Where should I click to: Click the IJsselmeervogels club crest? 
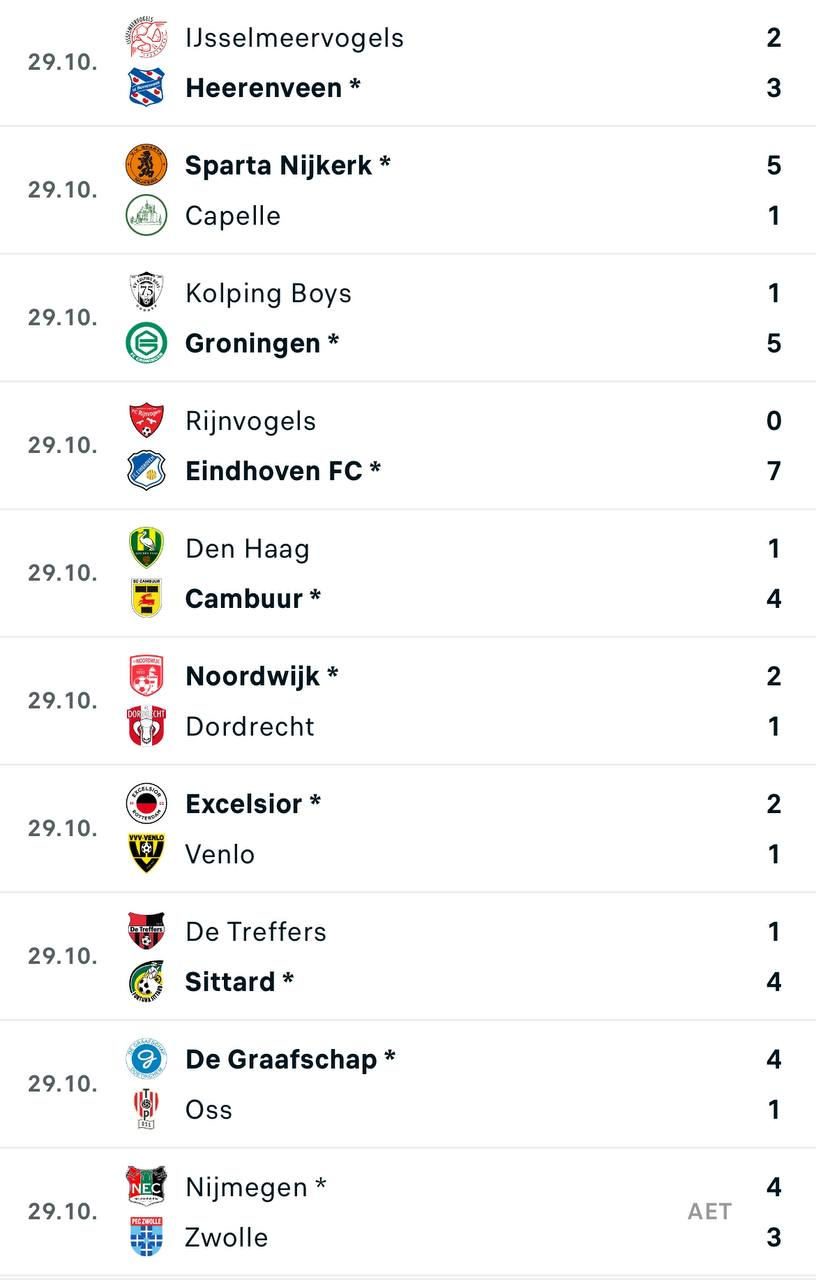pyautogui.click(x=146, y=38)
